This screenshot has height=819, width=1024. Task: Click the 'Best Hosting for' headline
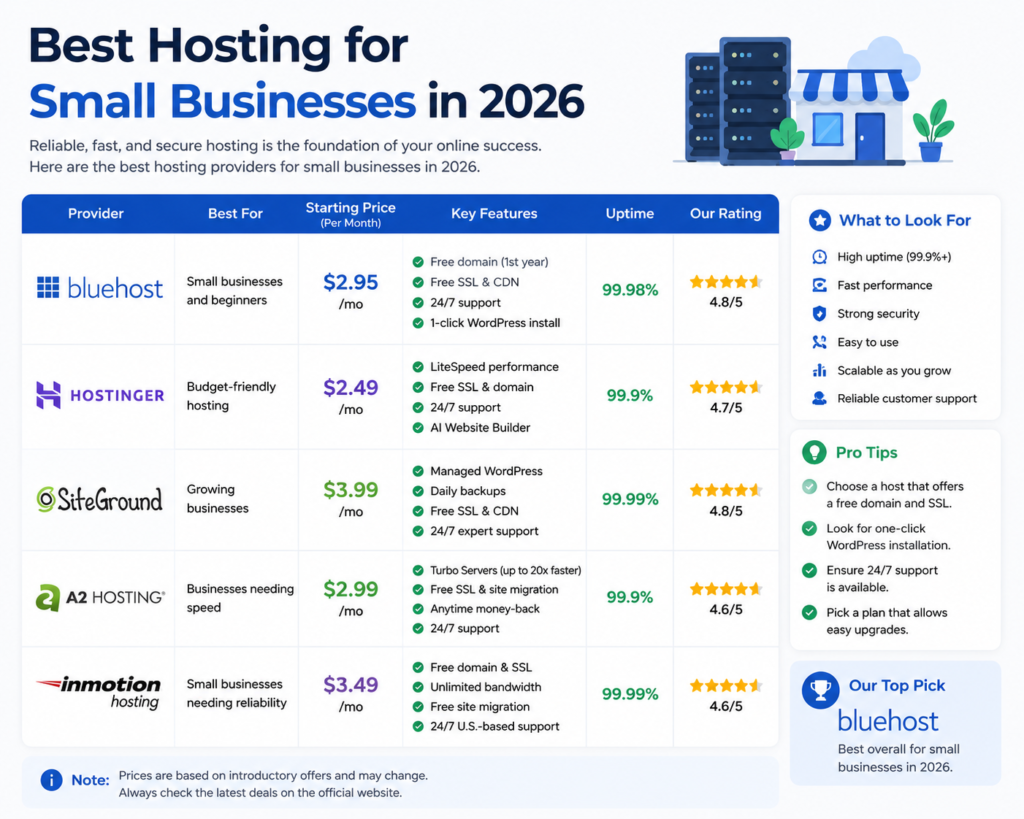218,46
